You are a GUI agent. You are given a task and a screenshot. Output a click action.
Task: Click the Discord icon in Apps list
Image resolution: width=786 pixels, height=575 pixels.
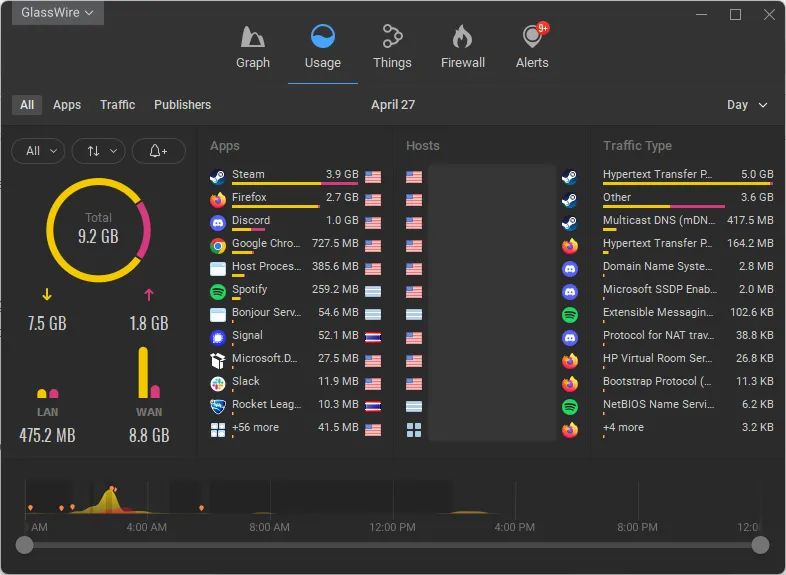(218, 223)
